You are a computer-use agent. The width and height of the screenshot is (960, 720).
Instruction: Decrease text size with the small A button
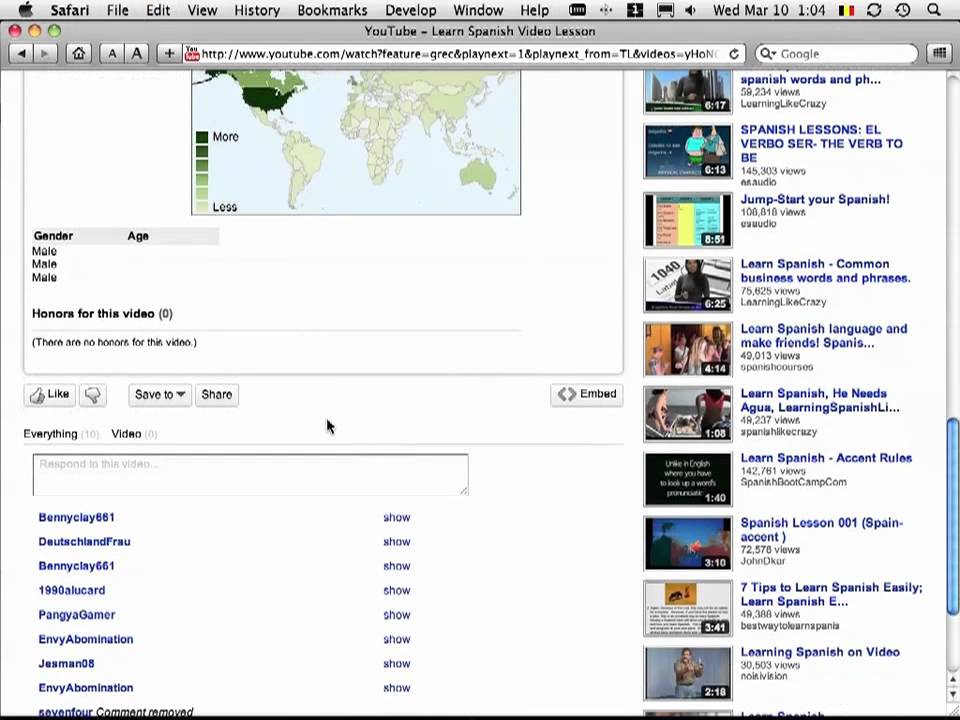pos(112,54)
